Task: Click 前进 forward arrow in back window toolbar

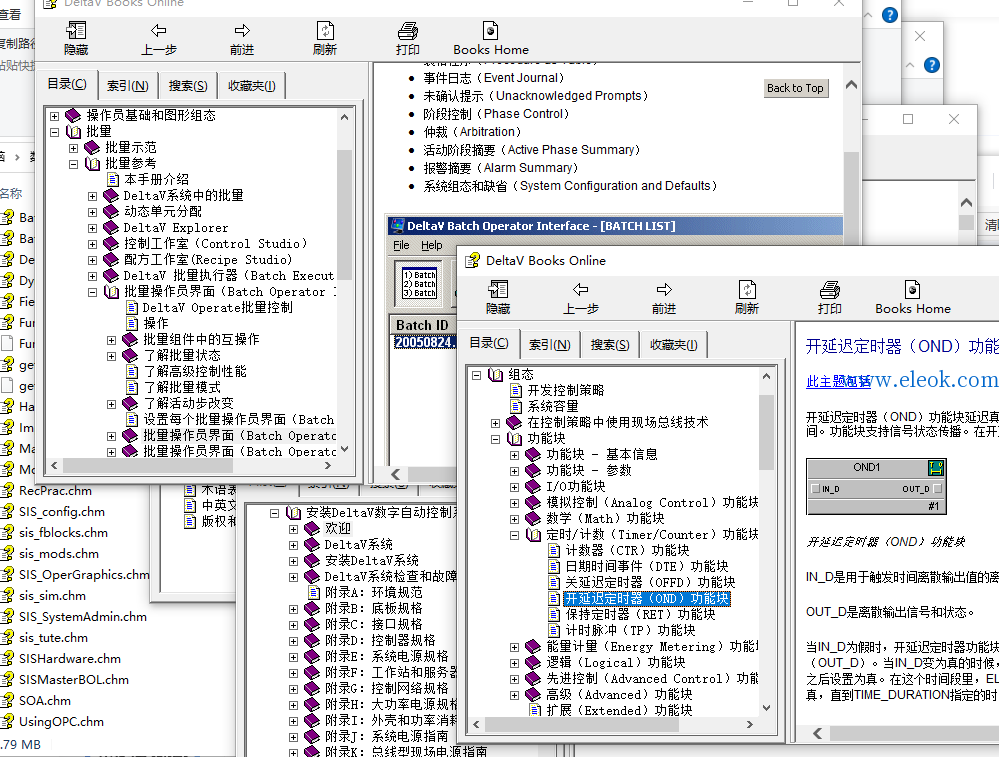Action: click(241, 31)
